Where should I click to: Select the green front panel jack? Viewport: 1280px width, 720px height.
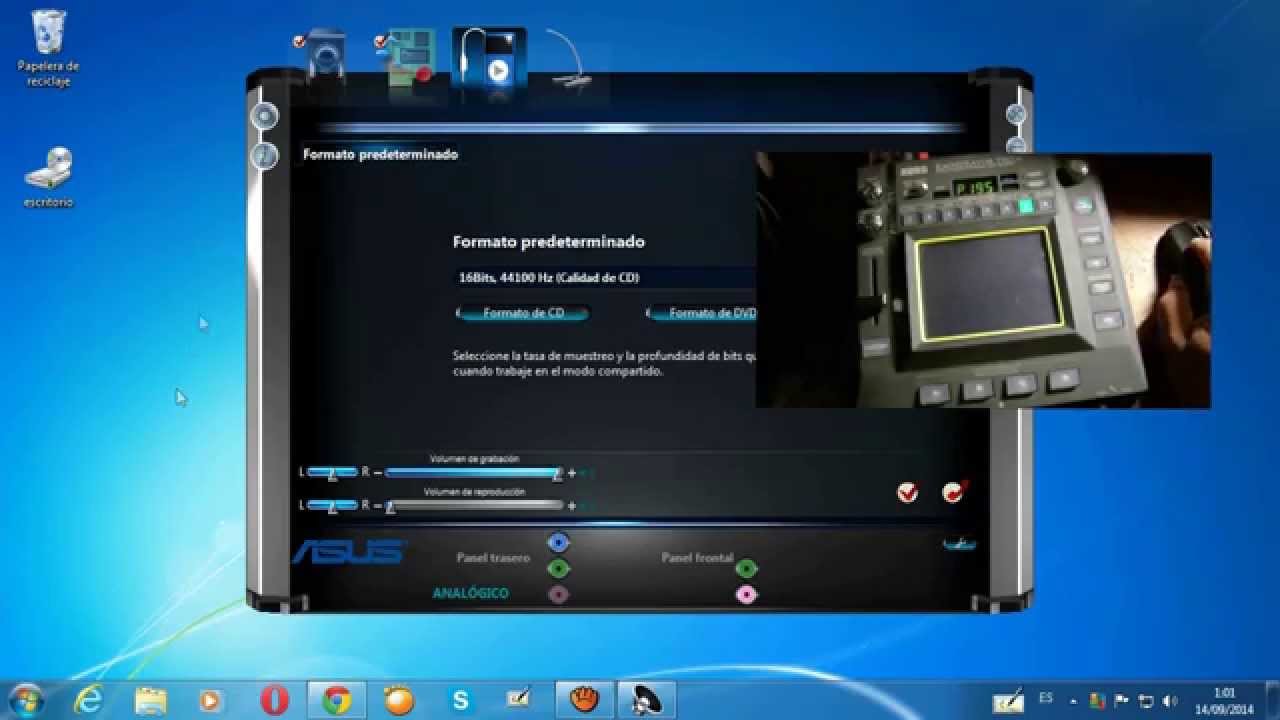coord(745,568)
